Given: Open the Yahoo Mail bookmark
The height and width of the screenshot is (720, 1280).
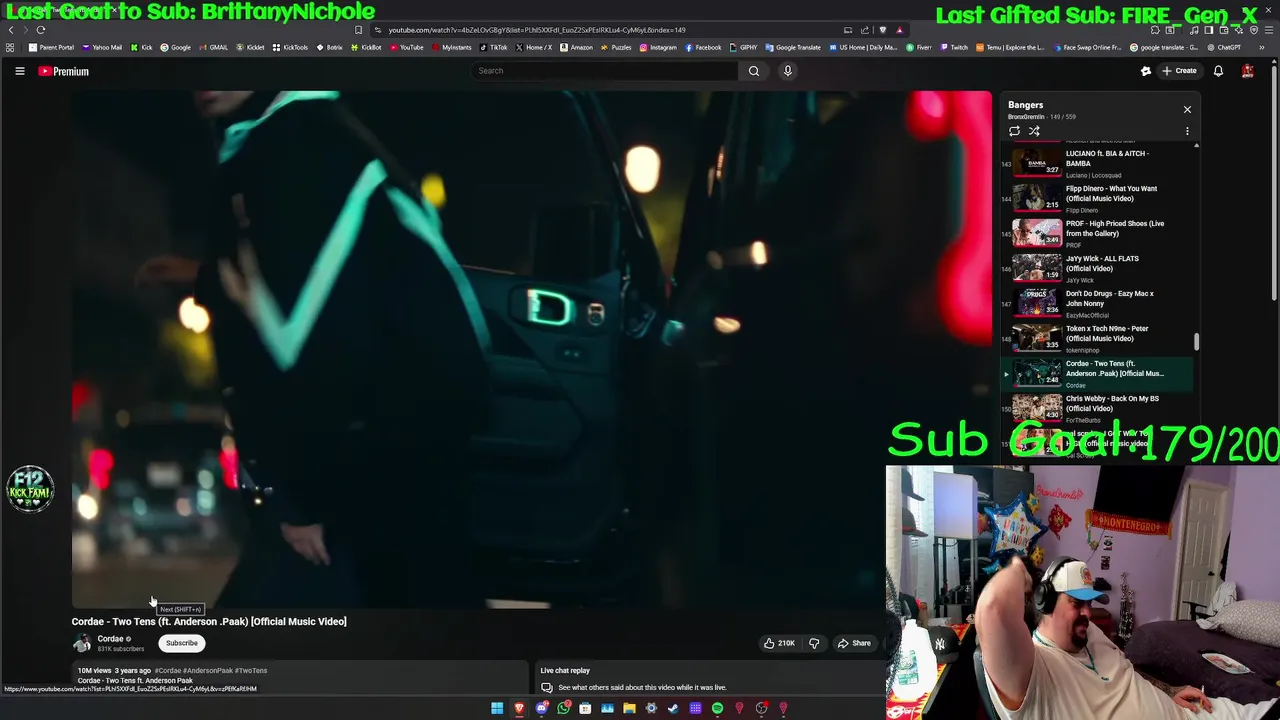Looking at the screenshot, I should coord(102,47).
